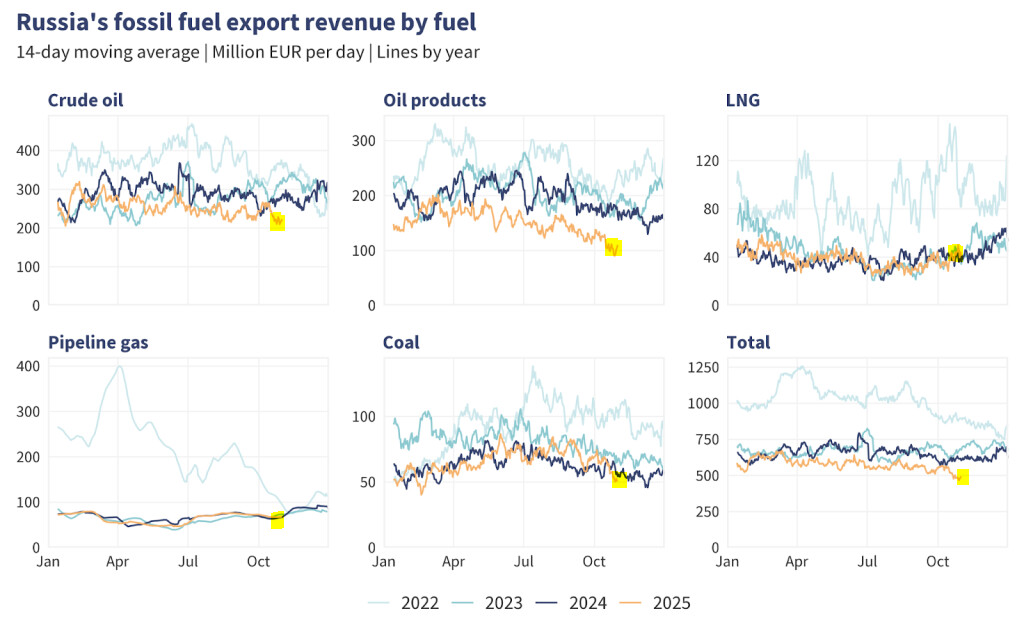The height and width of the screenshot is (624, 1023).
Task: Click the Pipeline gas panel heading
Action: pos(98,343)
